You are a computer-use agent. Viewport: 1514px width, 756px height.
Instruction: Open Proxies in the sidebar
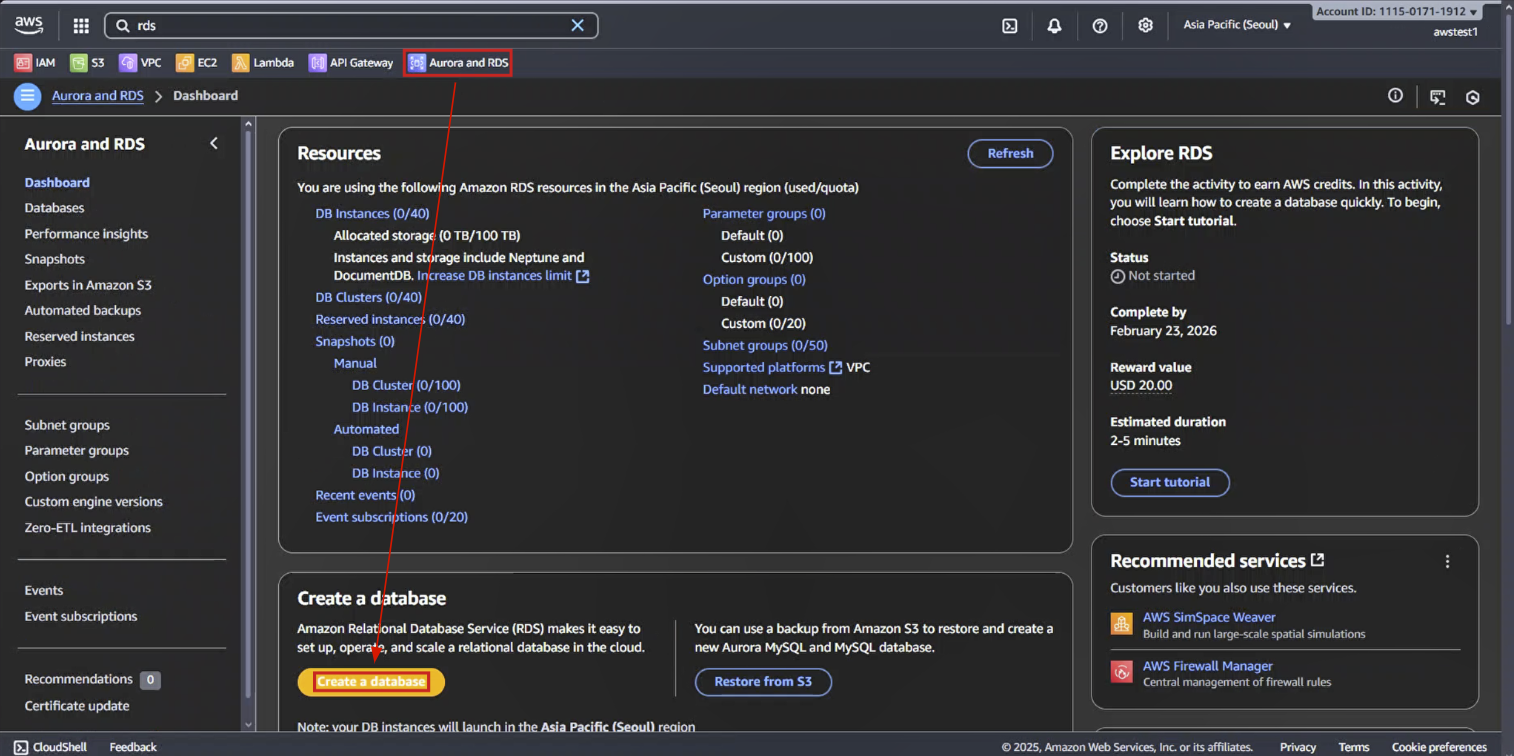click(x=45, y=362)
